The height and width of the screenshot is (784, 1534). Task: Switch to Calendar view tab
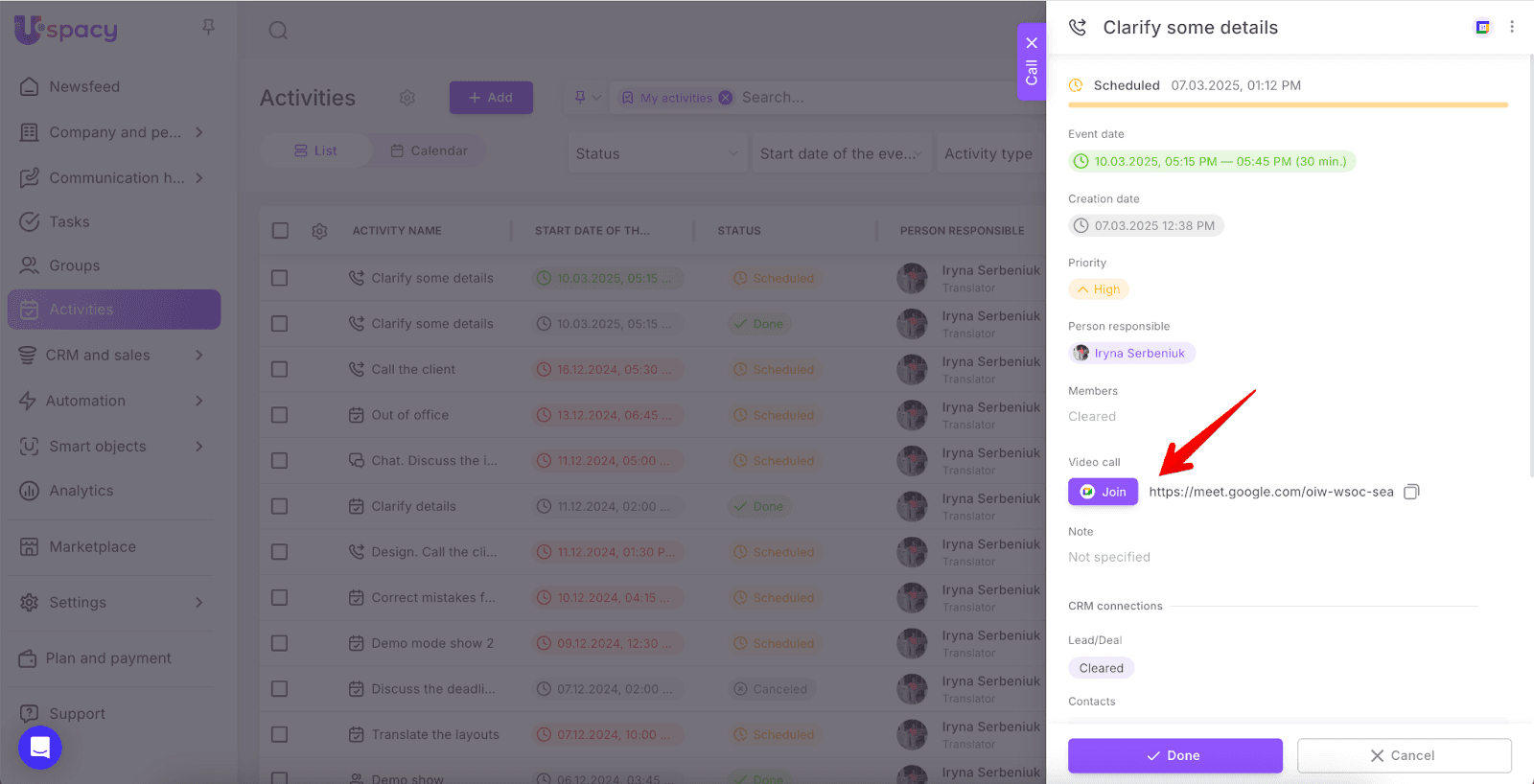429,150
